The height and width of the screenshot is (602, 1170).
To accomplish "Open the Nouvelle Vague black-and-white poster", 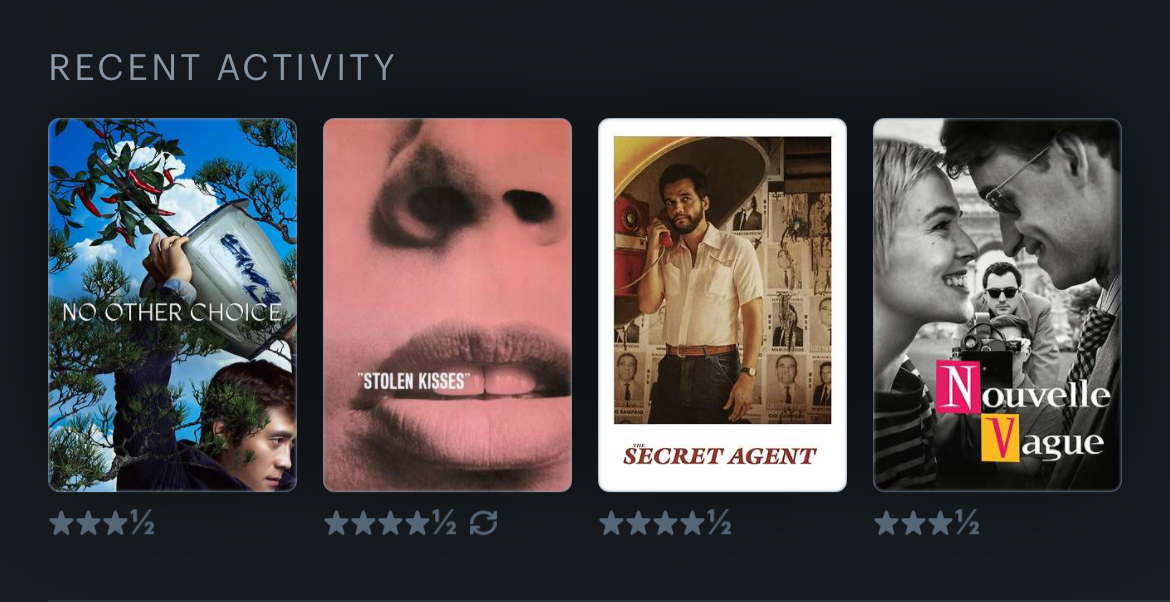I will pyautogui.click(x=998, y=305).
